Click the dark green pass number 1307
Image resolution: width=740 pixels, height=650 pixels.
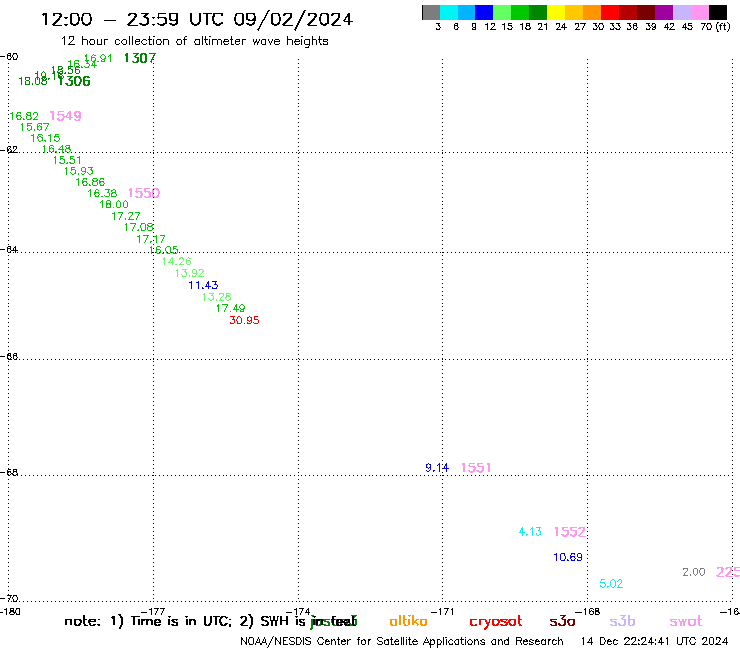tap(140, 58)
